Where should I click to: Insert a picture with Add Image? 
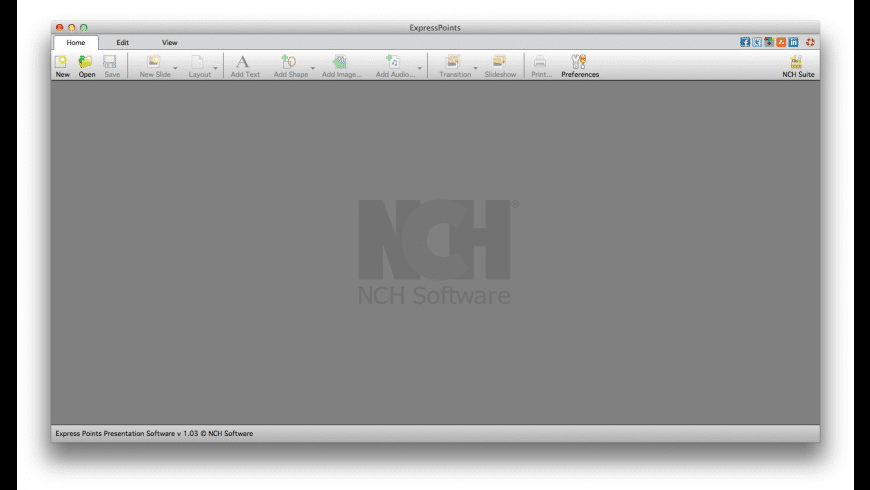341,66
